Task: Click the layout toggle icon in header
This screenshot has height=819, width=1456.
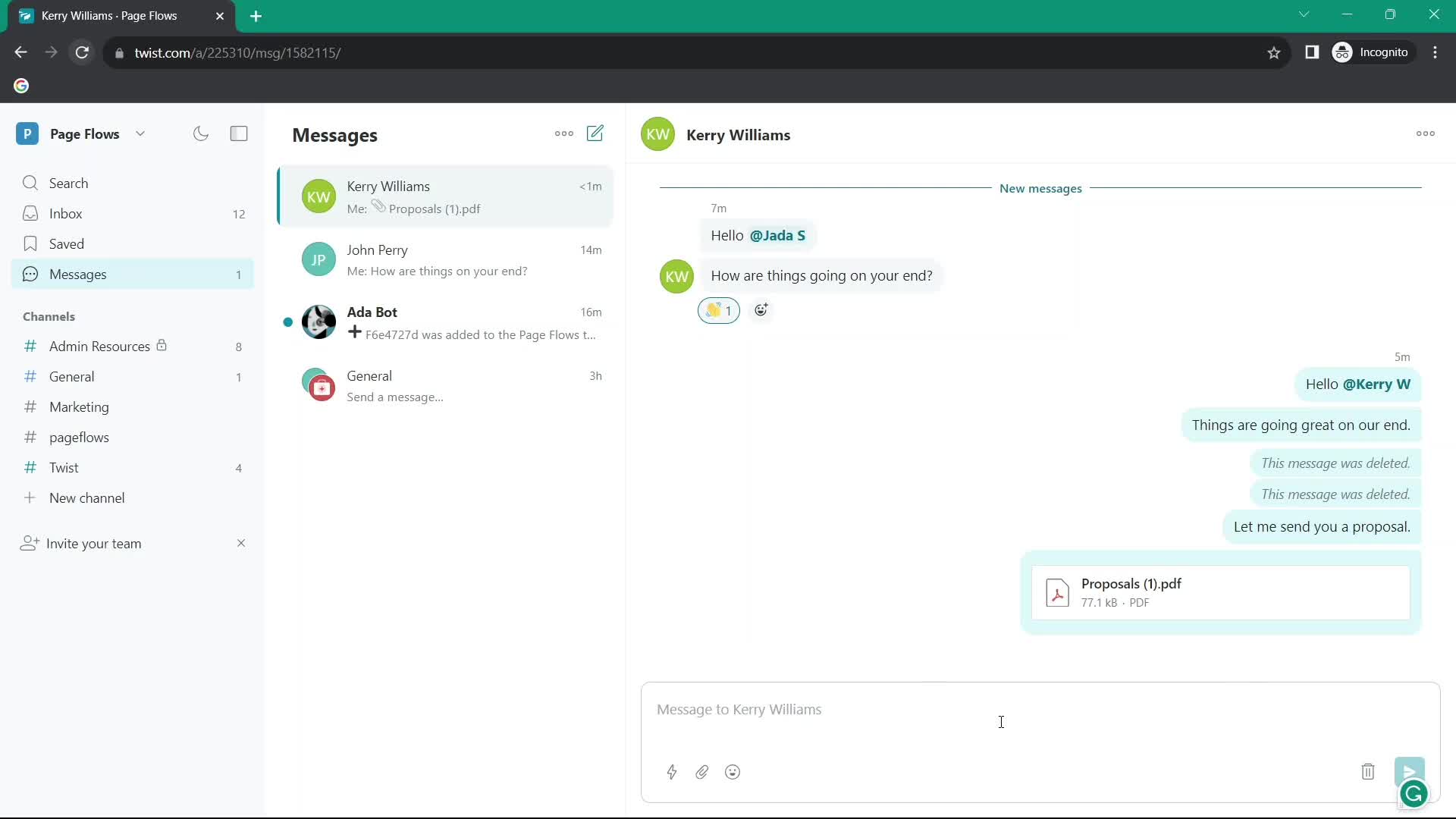Action: click(x=239, y=133)
